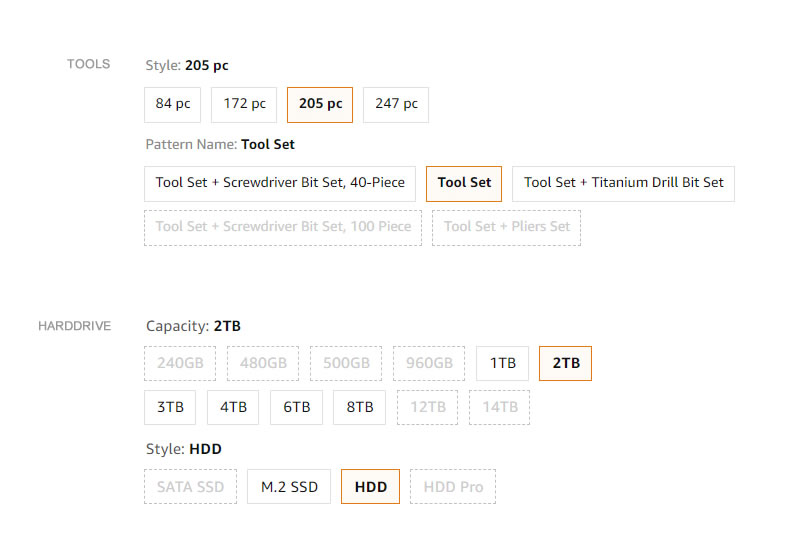The image size is (800, 560).
Task: Click the selected Tool Set pattern option
Action: pos(464,183)
